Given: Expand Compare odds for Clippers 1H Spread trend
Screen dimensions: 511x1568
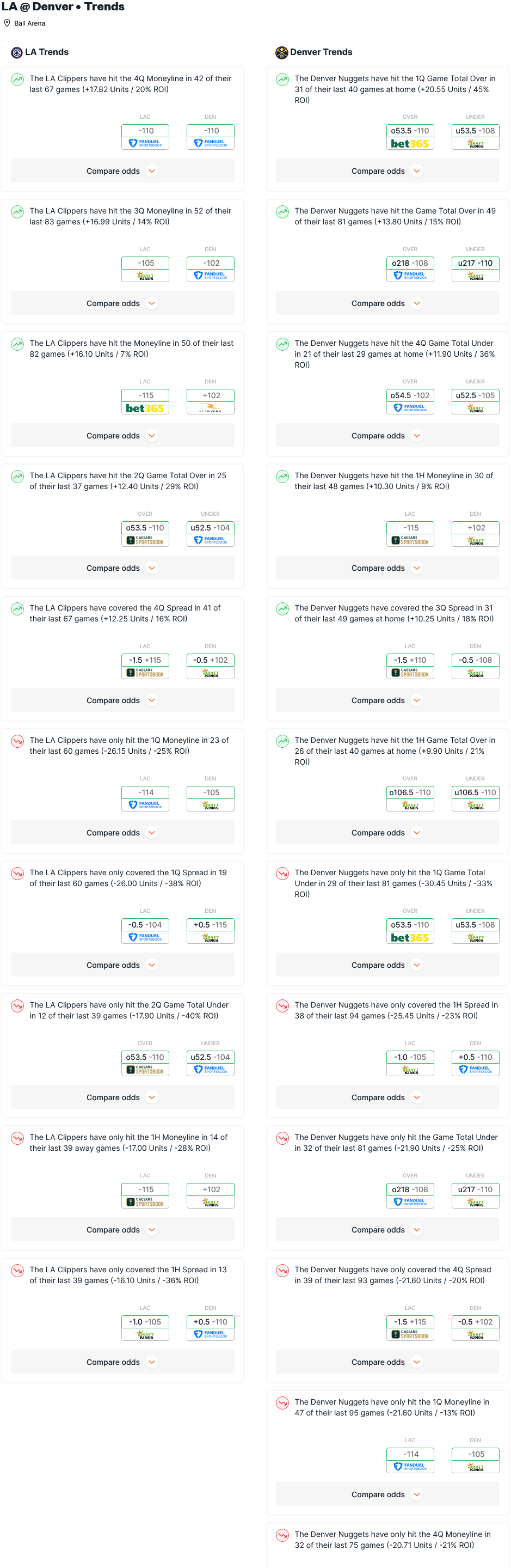Looking at the screenshot, I should (x=122, y=1362).
